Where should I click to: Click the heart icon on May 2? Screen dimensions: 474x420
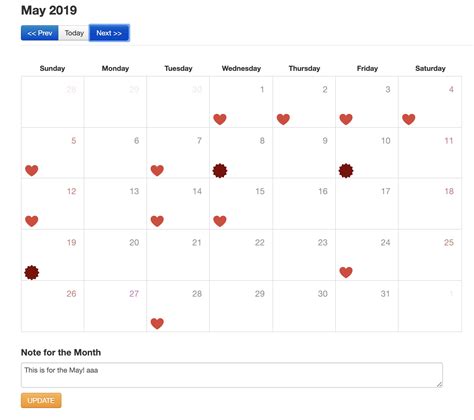[x=283, y=119]
